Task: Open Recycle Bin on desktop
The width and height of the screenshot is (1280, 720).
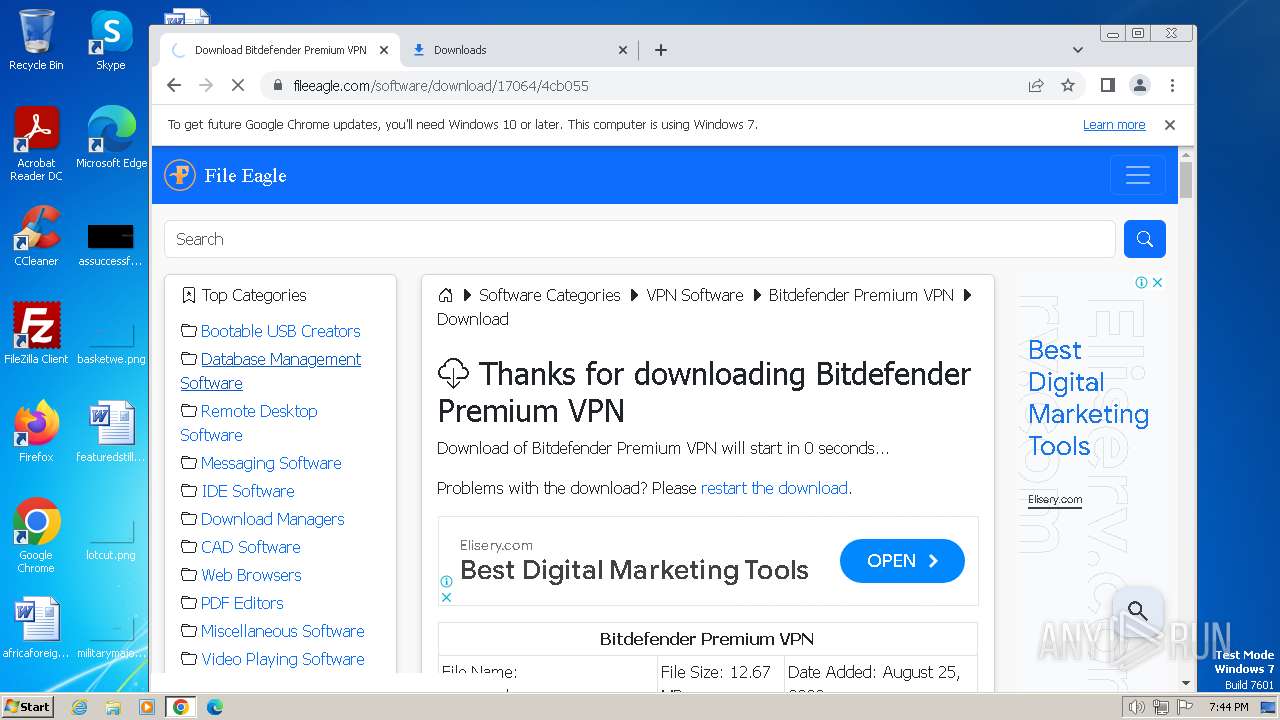Action: point(36,40)
